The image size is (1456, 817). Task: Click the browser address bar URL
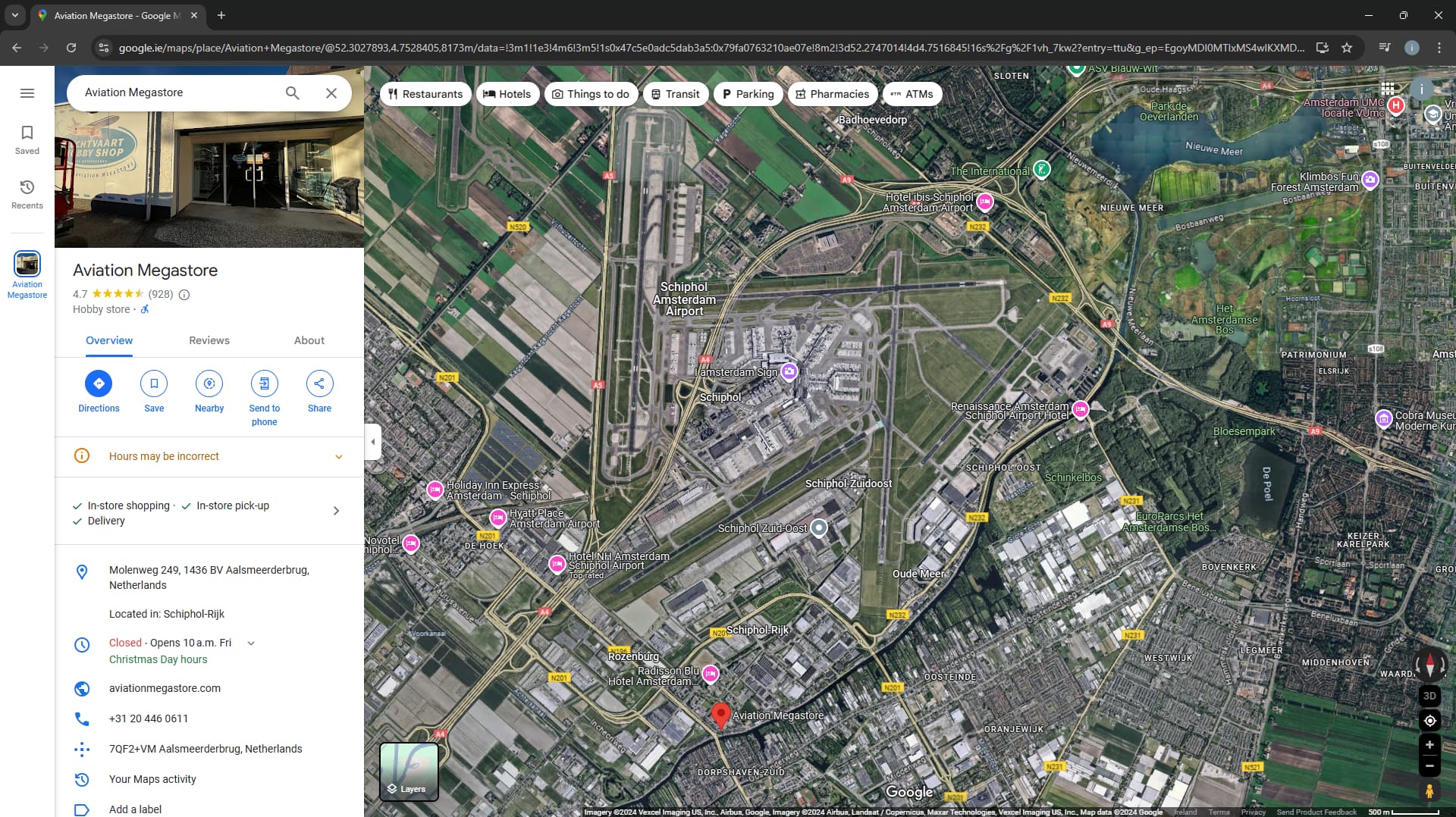pos(711,48)
